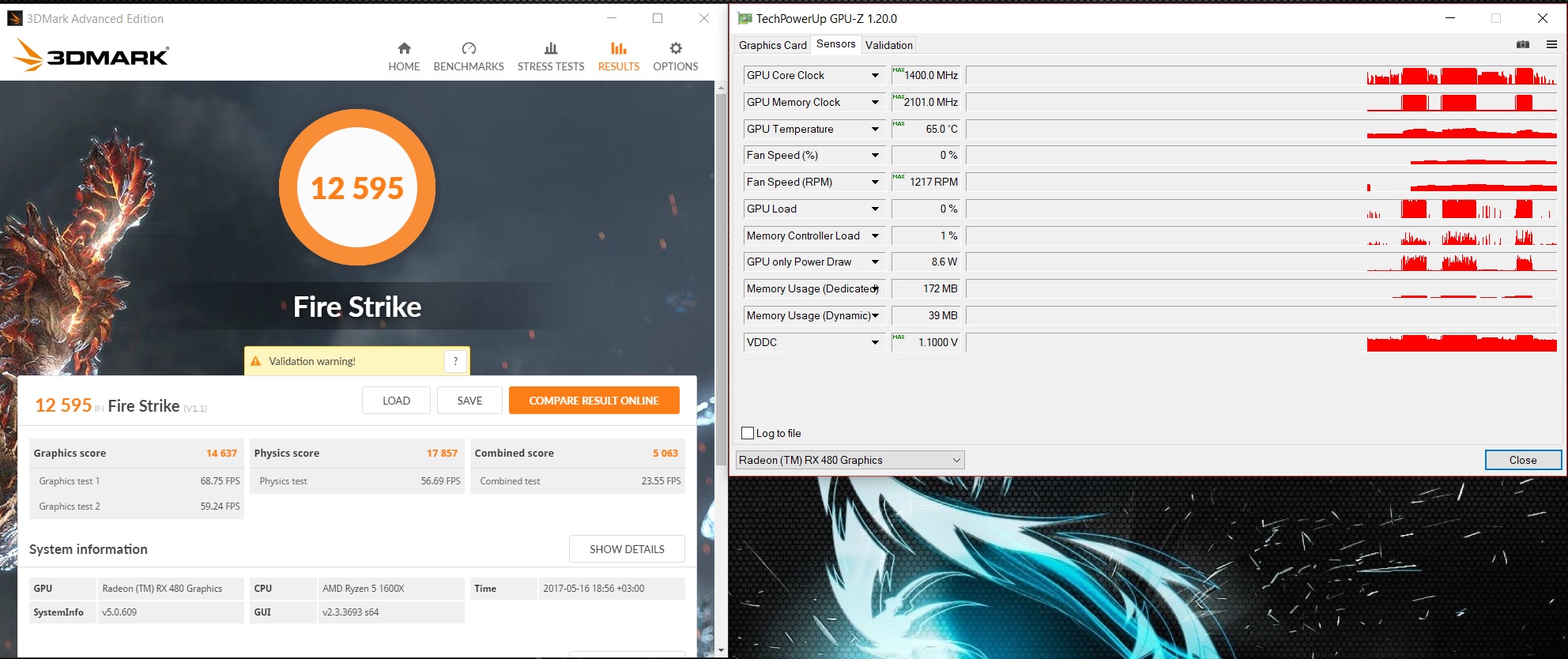Viewport: 1568px width, 659px height.
Task: Click the Validation warning triangle icon
Action: (x=255, y=361)
